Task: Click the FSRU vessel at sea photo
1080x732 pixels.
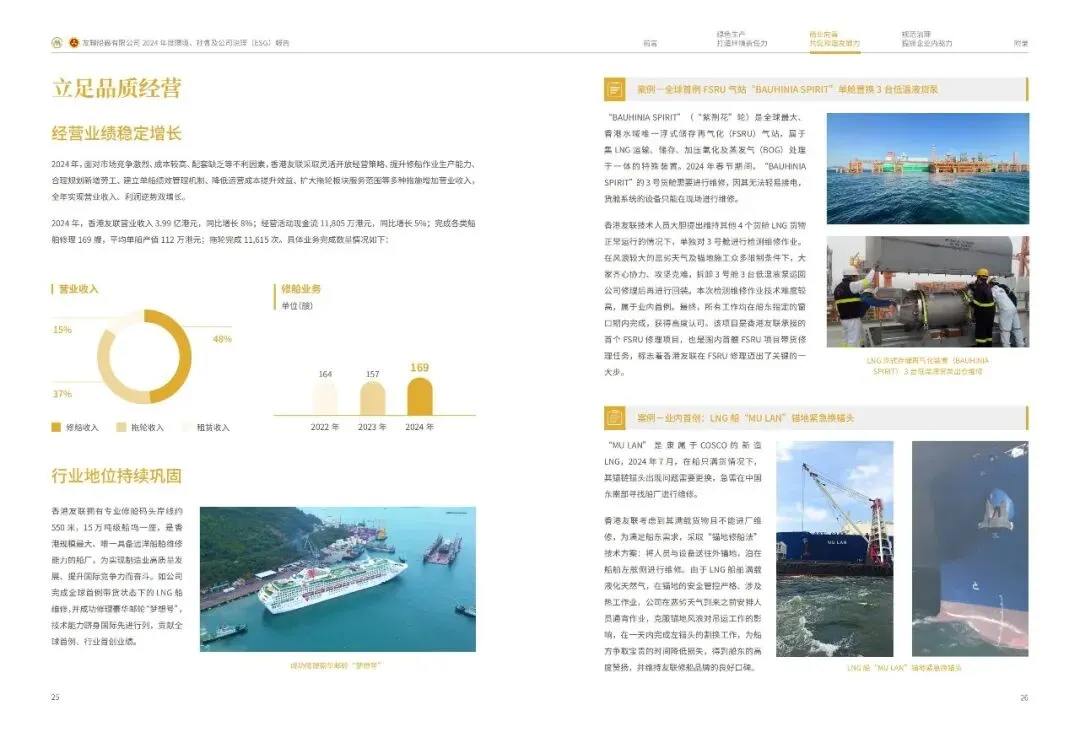Action: [x=928, y=169]
